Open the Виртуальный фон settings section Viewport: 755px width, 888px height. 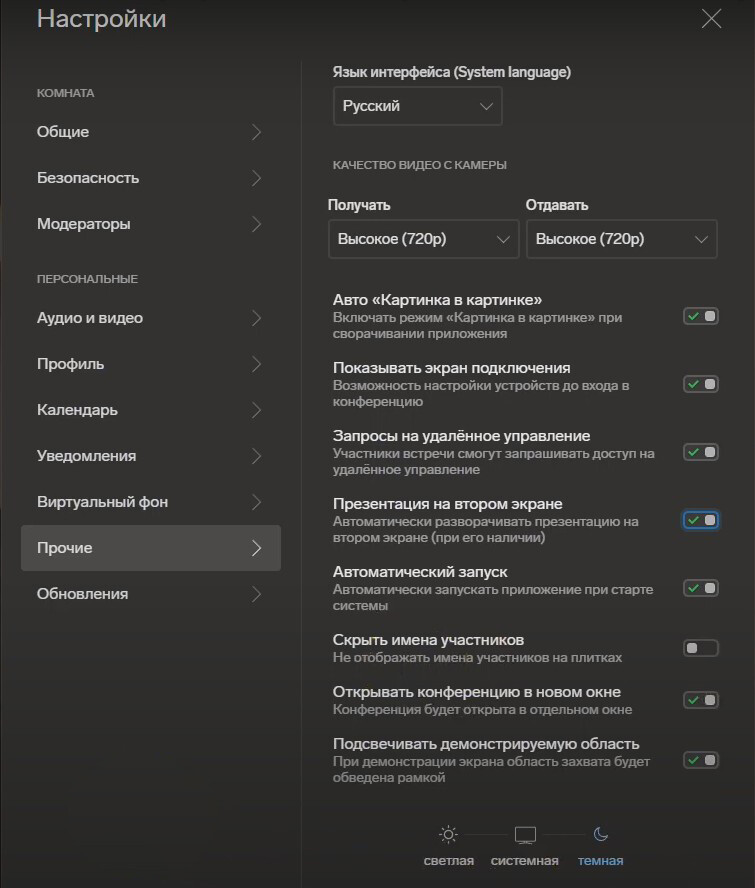click(151, 502)
